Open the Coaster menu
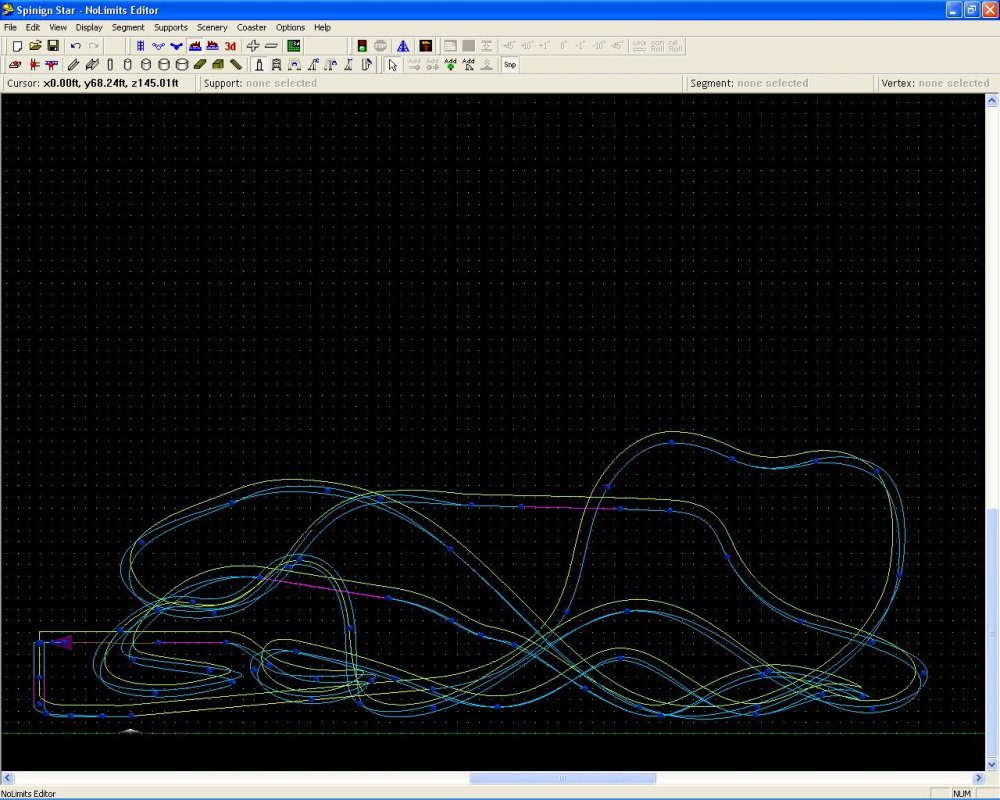The height and width of the screenshot is (800, 1000). 252,28
